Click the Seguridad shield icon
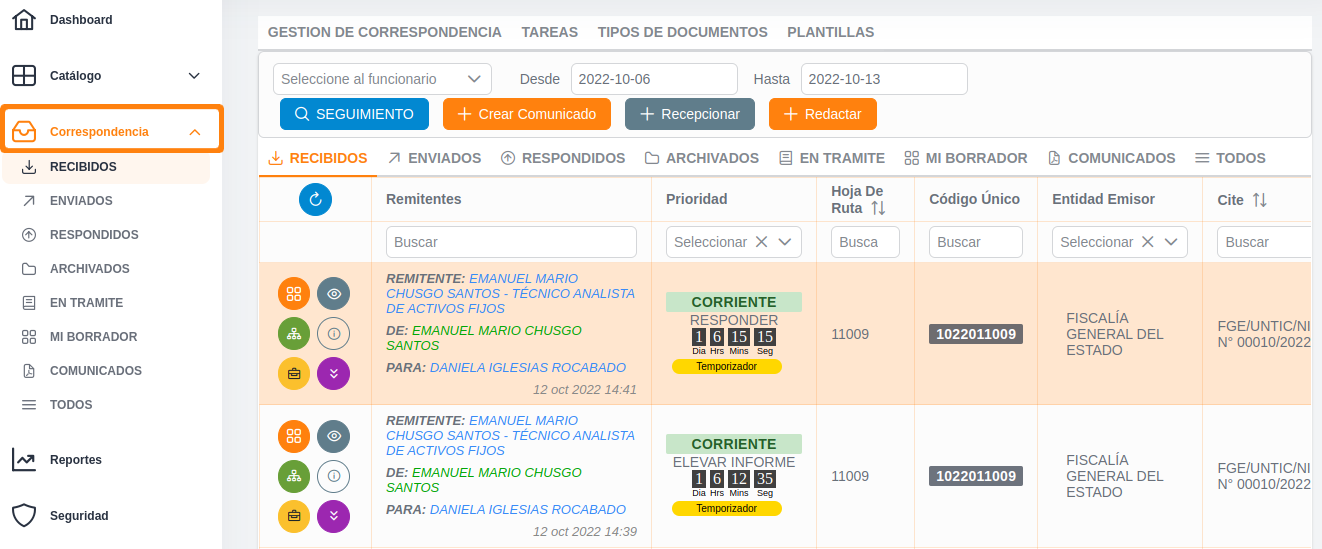 pos(24,516)
